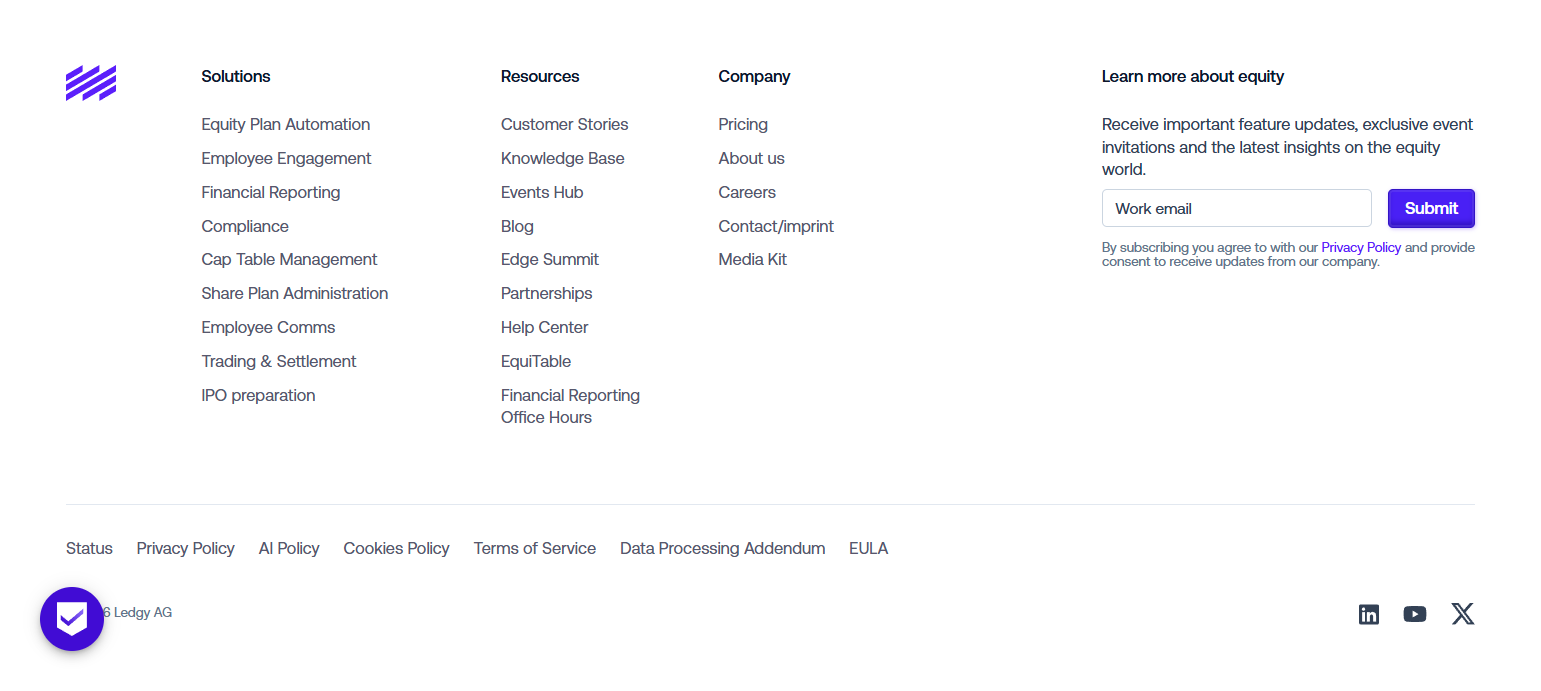Open the Terms of Service
Viewport: 1541px width, 691px height.
coord(535,548)
